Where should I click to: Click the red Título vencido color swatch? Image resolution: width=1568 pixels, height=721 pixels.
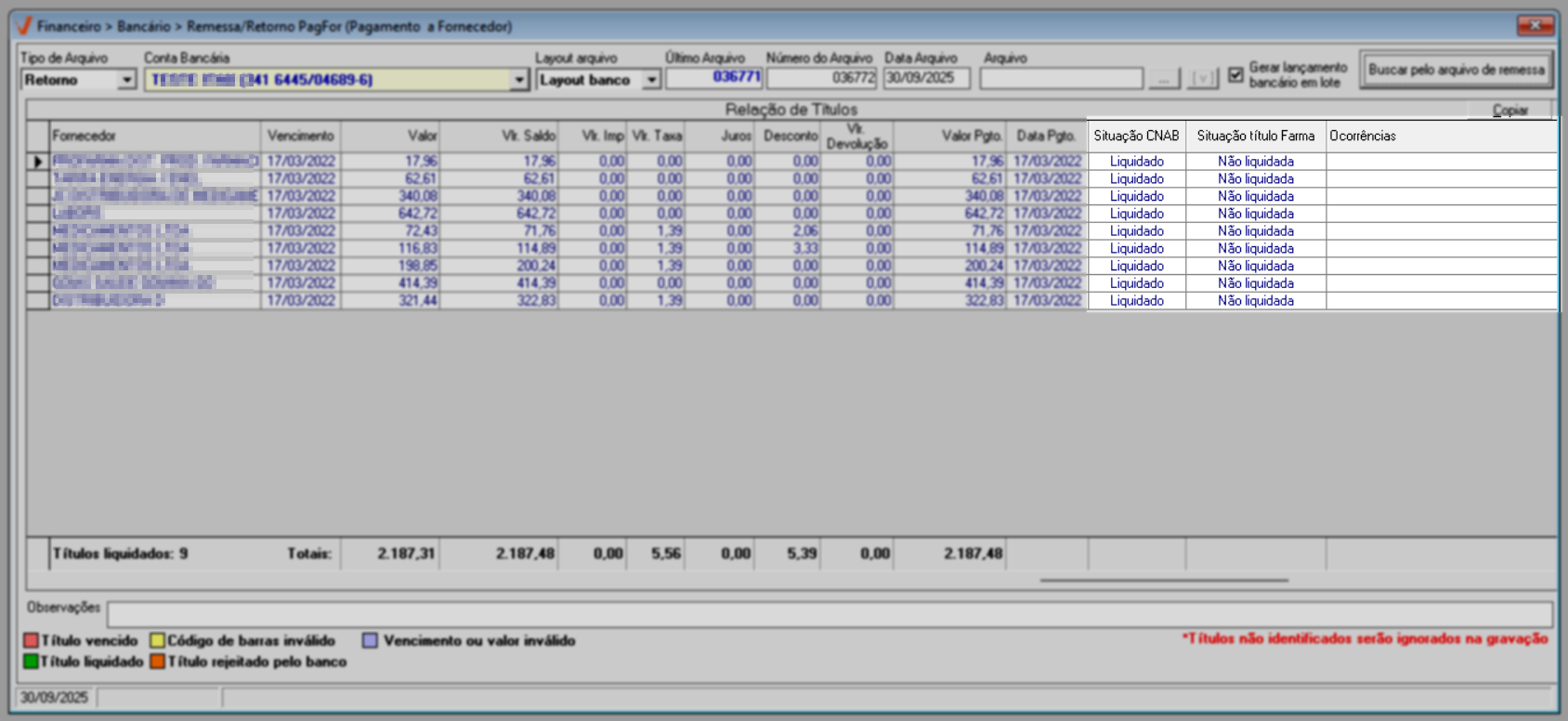tap(31, 641)
